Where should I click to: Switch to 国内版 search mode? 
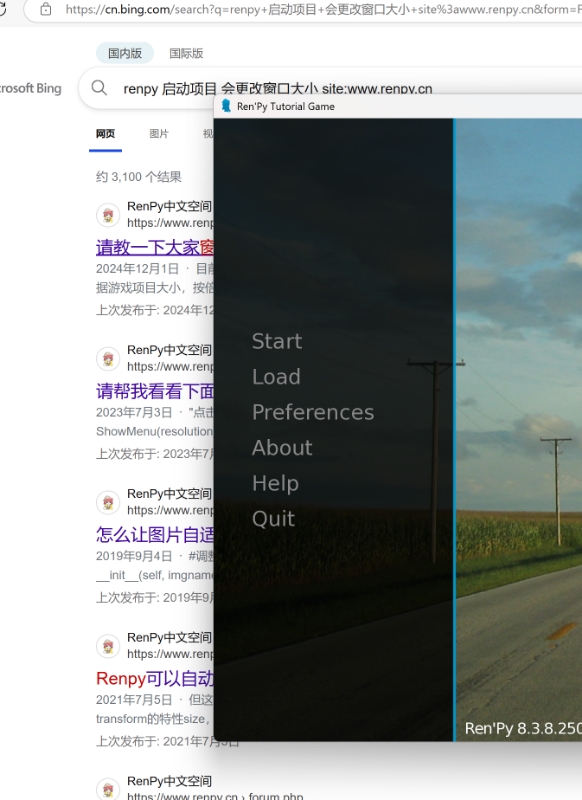(x=125, y=53)
